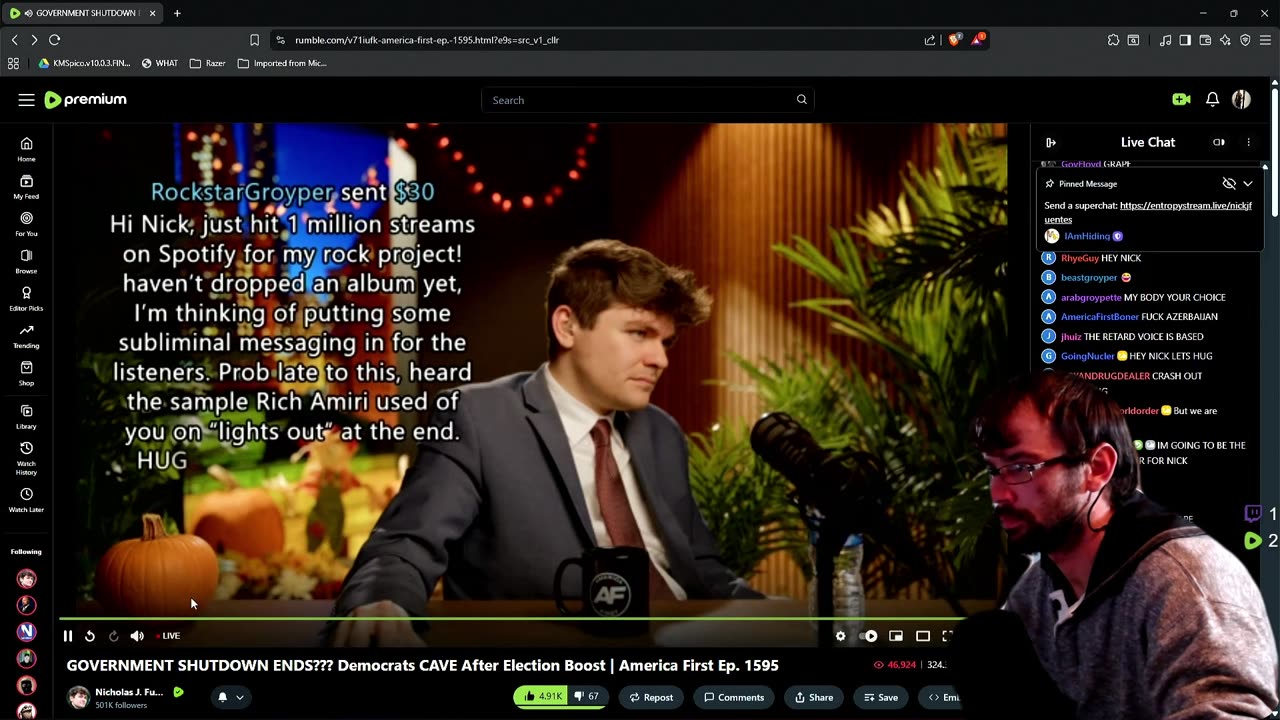
Task: Collapse the Live Chat panel icon
Action: point(1050,143)
